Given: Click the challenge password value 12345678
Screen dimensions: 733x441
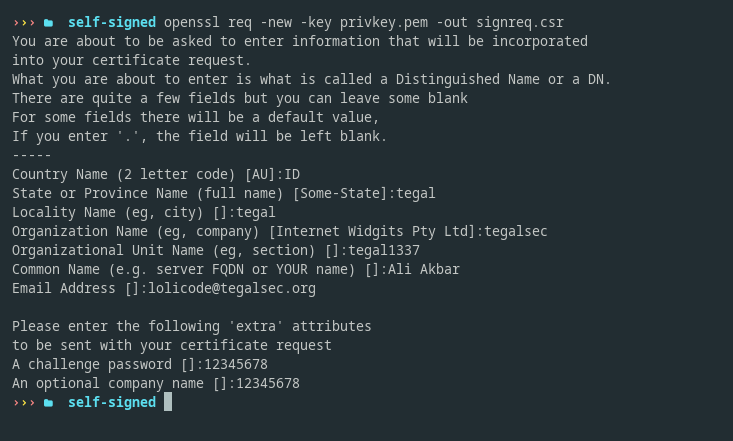Looking at the screenshot, I should click(x=236, y=364).
